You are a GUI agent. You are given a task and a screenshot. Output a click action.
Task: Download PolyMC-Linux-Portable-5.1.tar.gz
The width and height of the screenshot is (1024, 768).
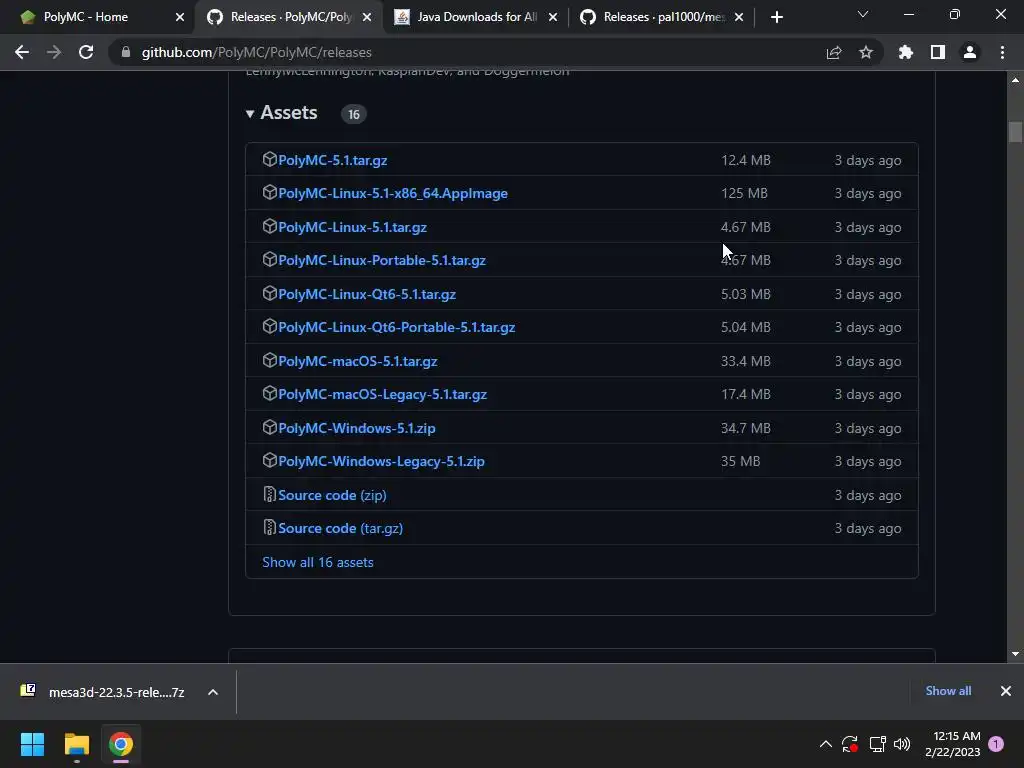381,260
